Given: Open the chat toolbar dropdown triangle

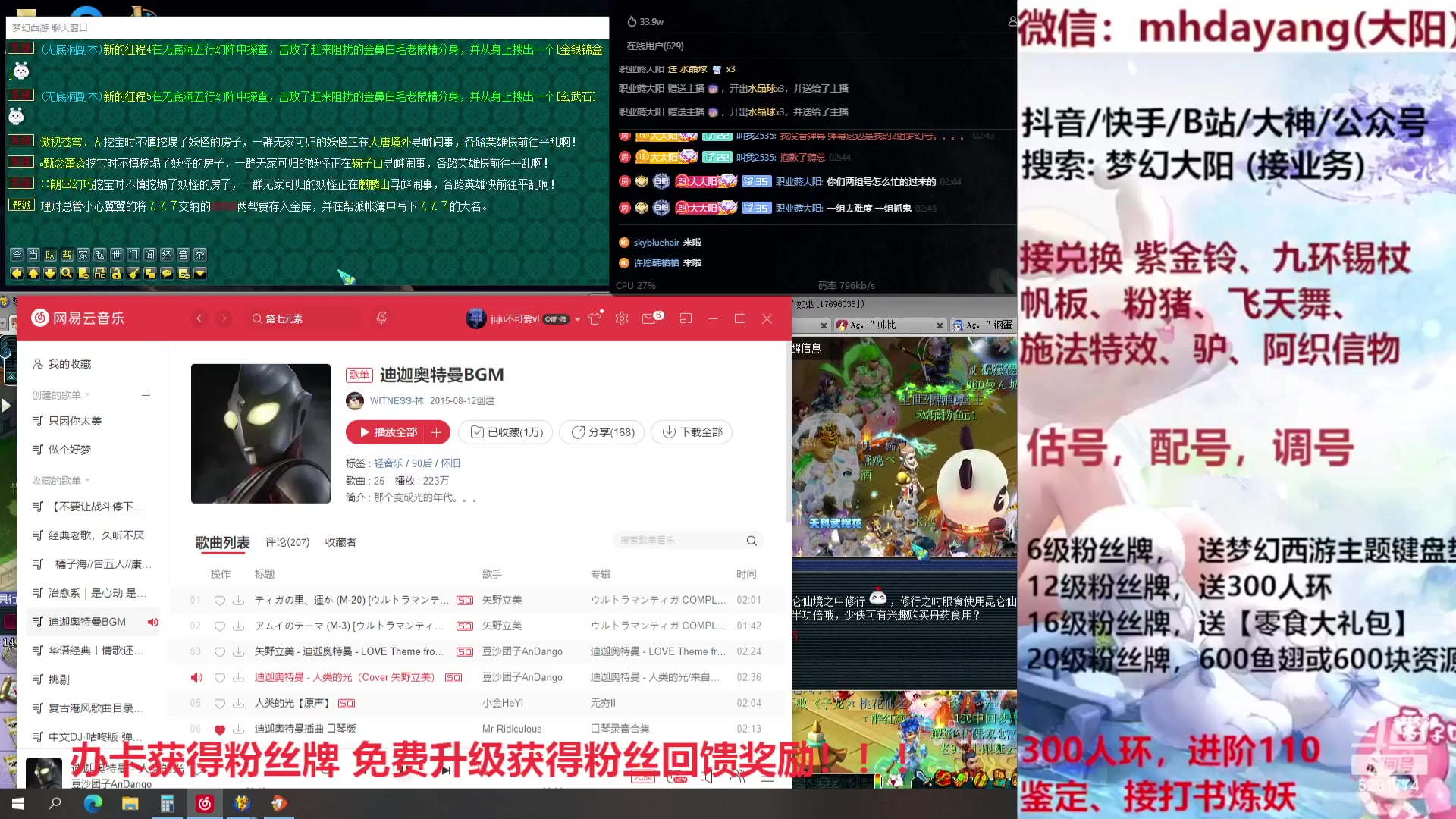Looking at the screenshot, I should (x=200, y=273).
